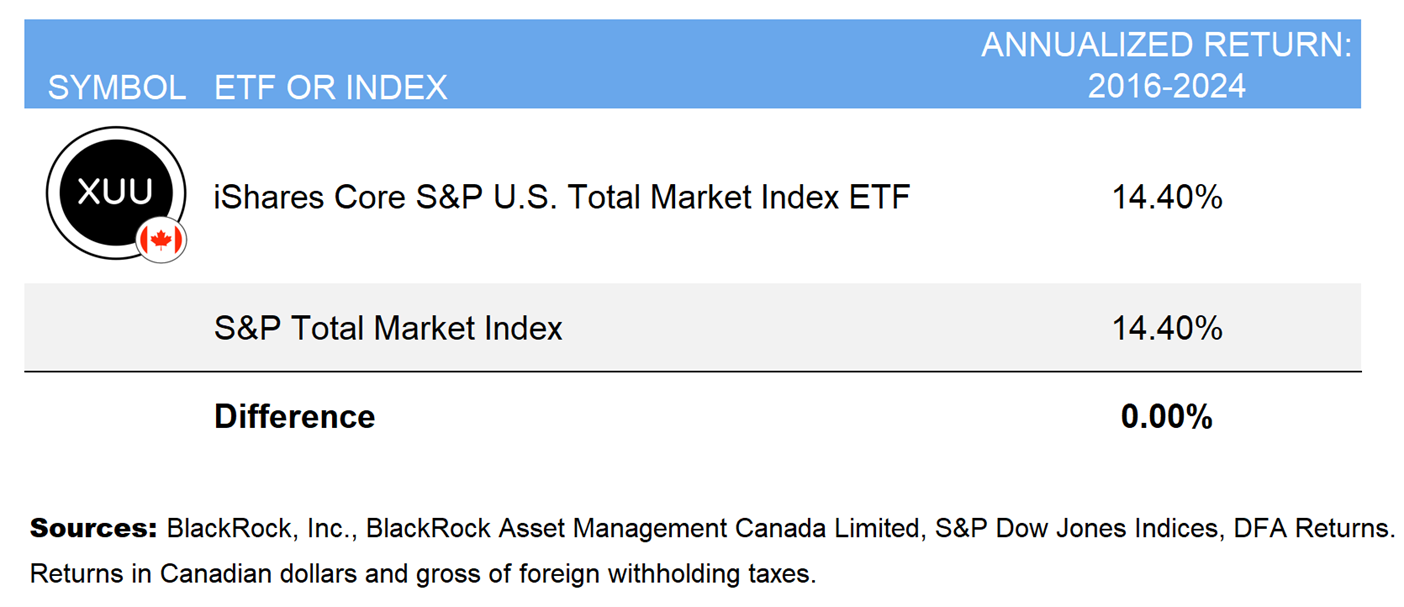Click the 14.40% return in the iShares row
This screenshot has height=607, width=1404.
[1166, 197]
